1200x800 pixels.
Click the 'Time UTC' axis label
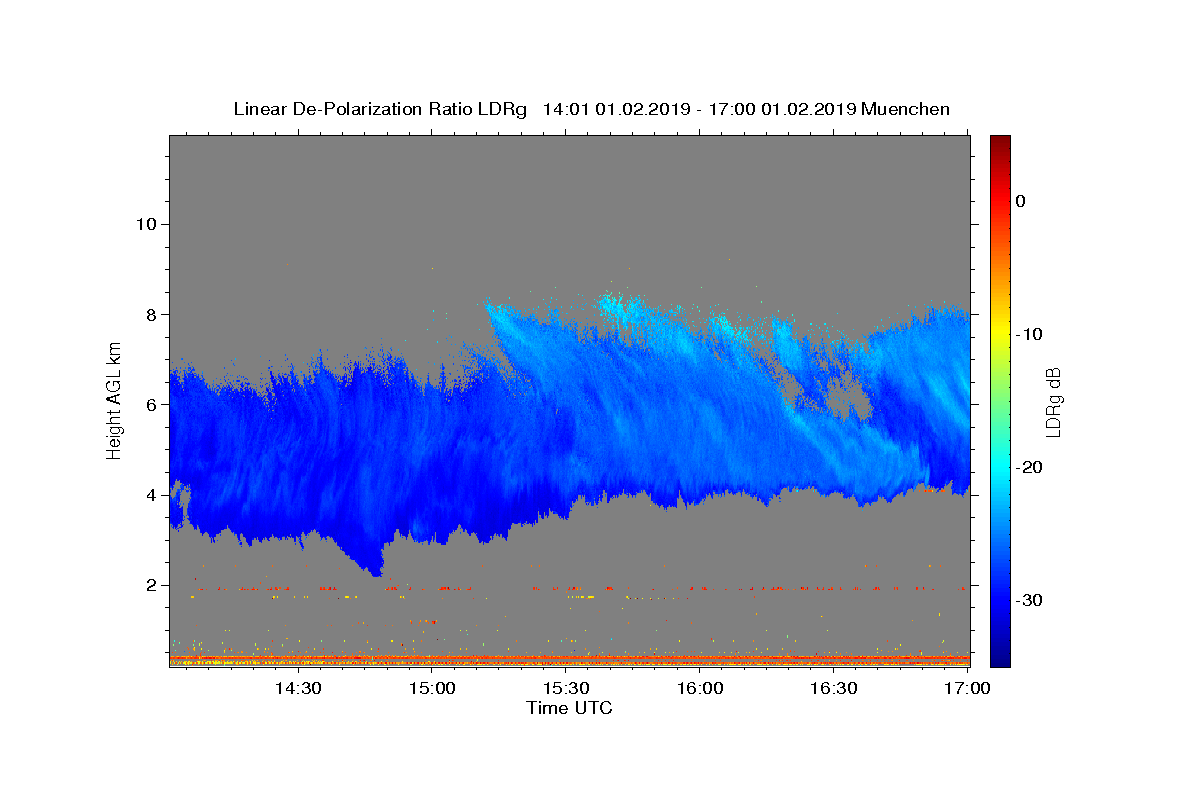(569, 708)
